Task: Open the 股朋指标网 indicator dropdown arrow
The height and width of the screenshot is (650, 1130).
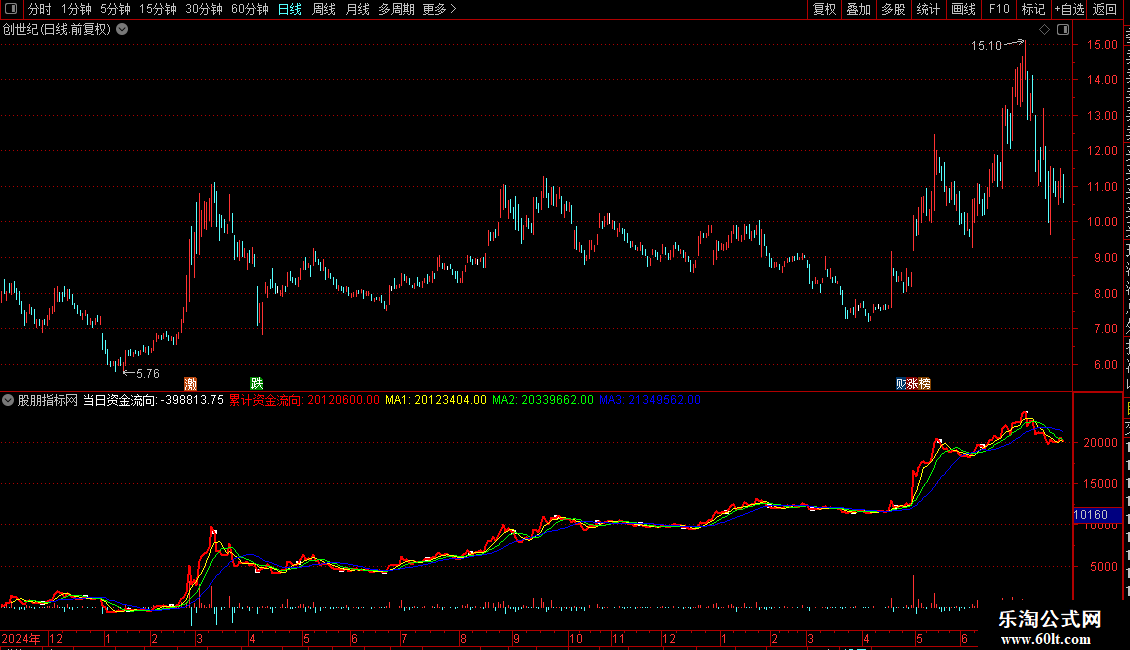Action: [8, 400]
